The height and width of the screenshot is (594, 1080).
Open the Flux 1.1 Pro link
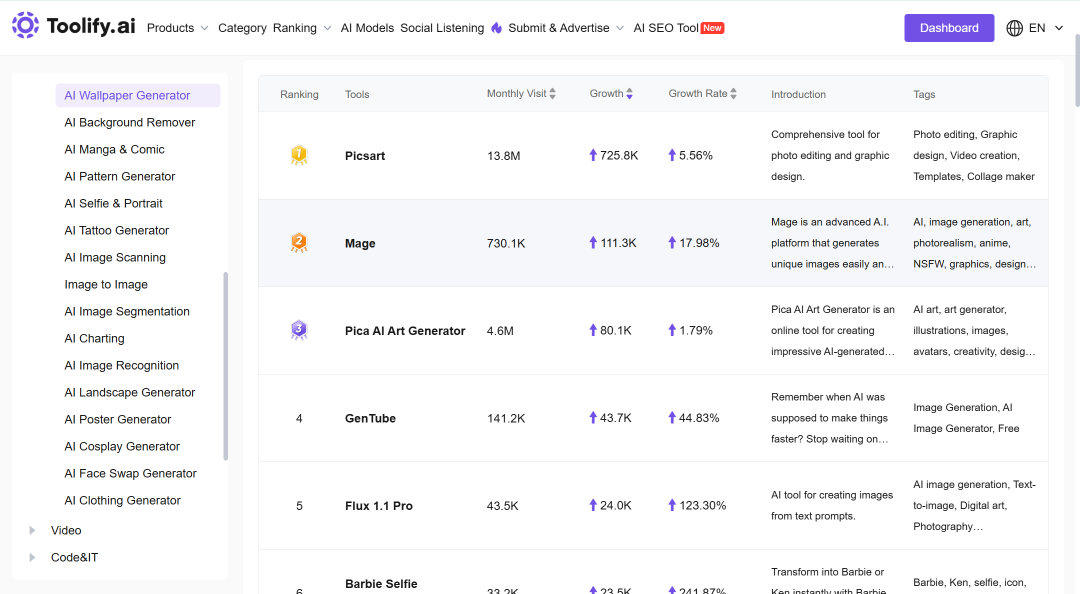point(379,506)
